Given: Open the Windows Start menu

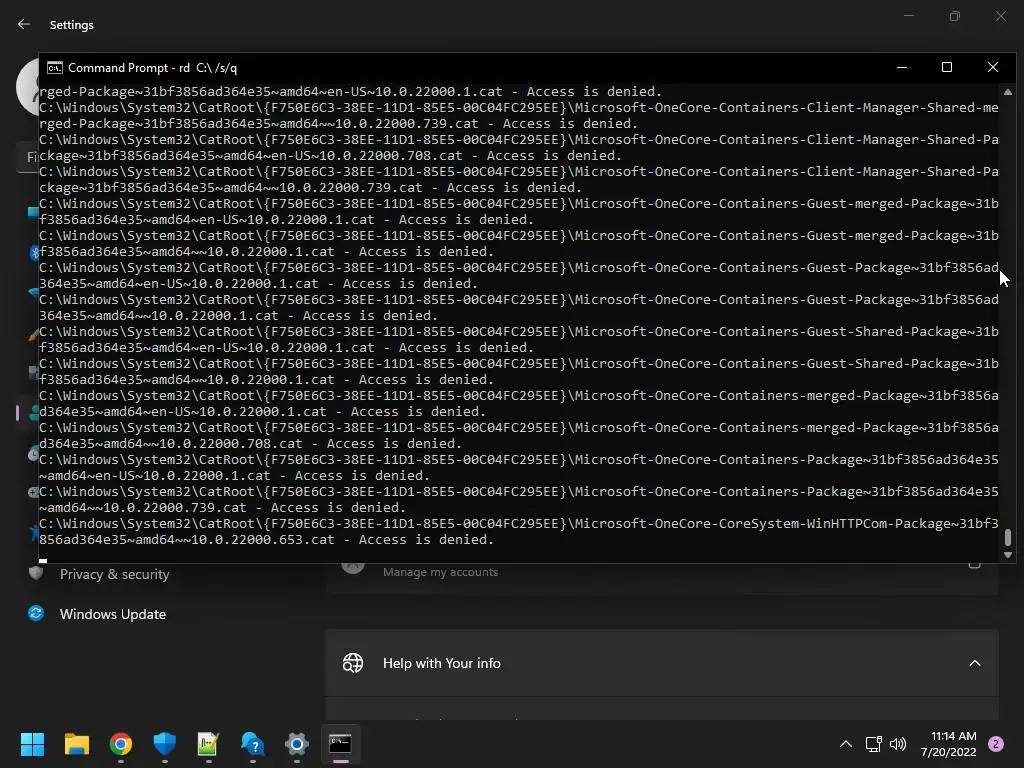Looking at the screenshot, I should click(x=32, y=744).
